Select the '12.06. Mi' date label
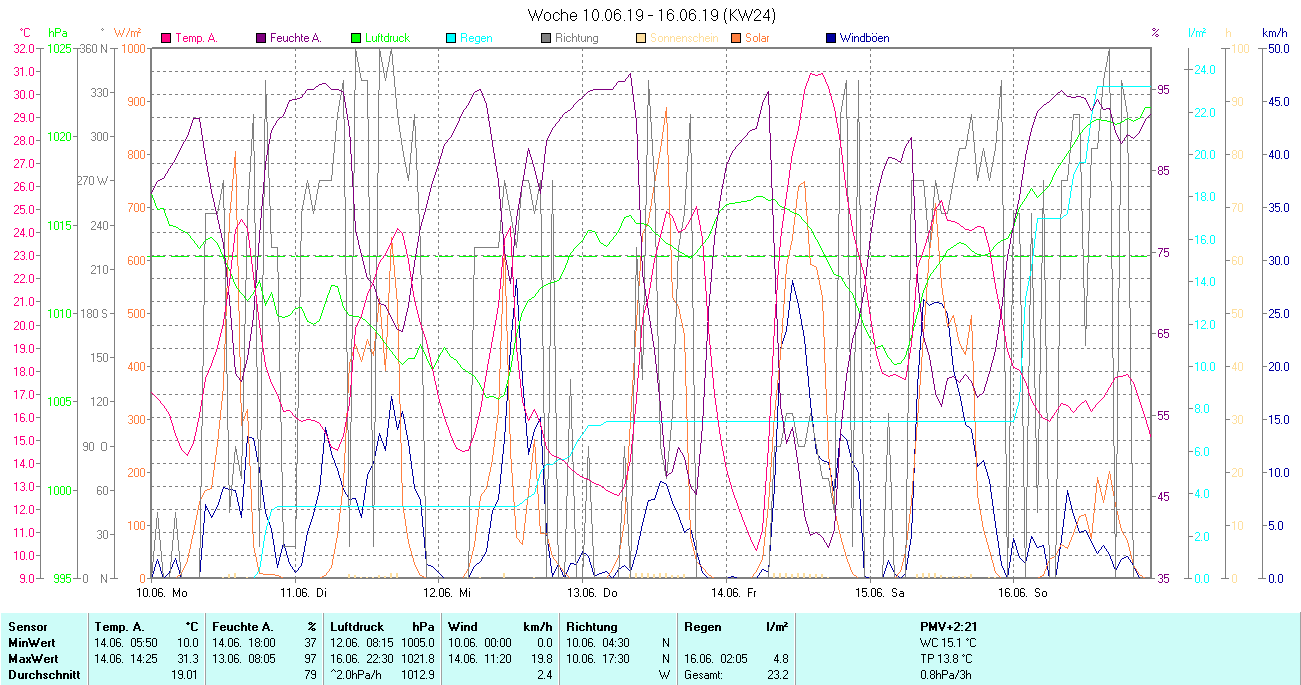Image resolution: width=1301 pixels, height=685 pixels. pos(447,592)
